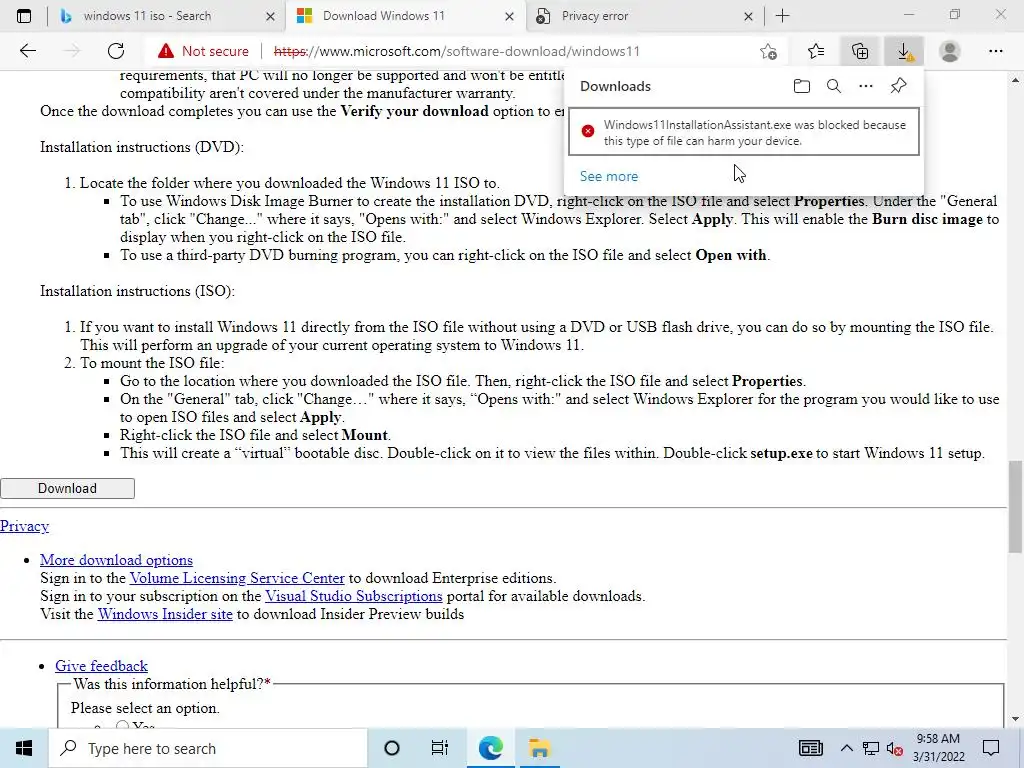Click the page vertical scrollbar thumb
1024x768 pixels.
(x=1015, y=507)
